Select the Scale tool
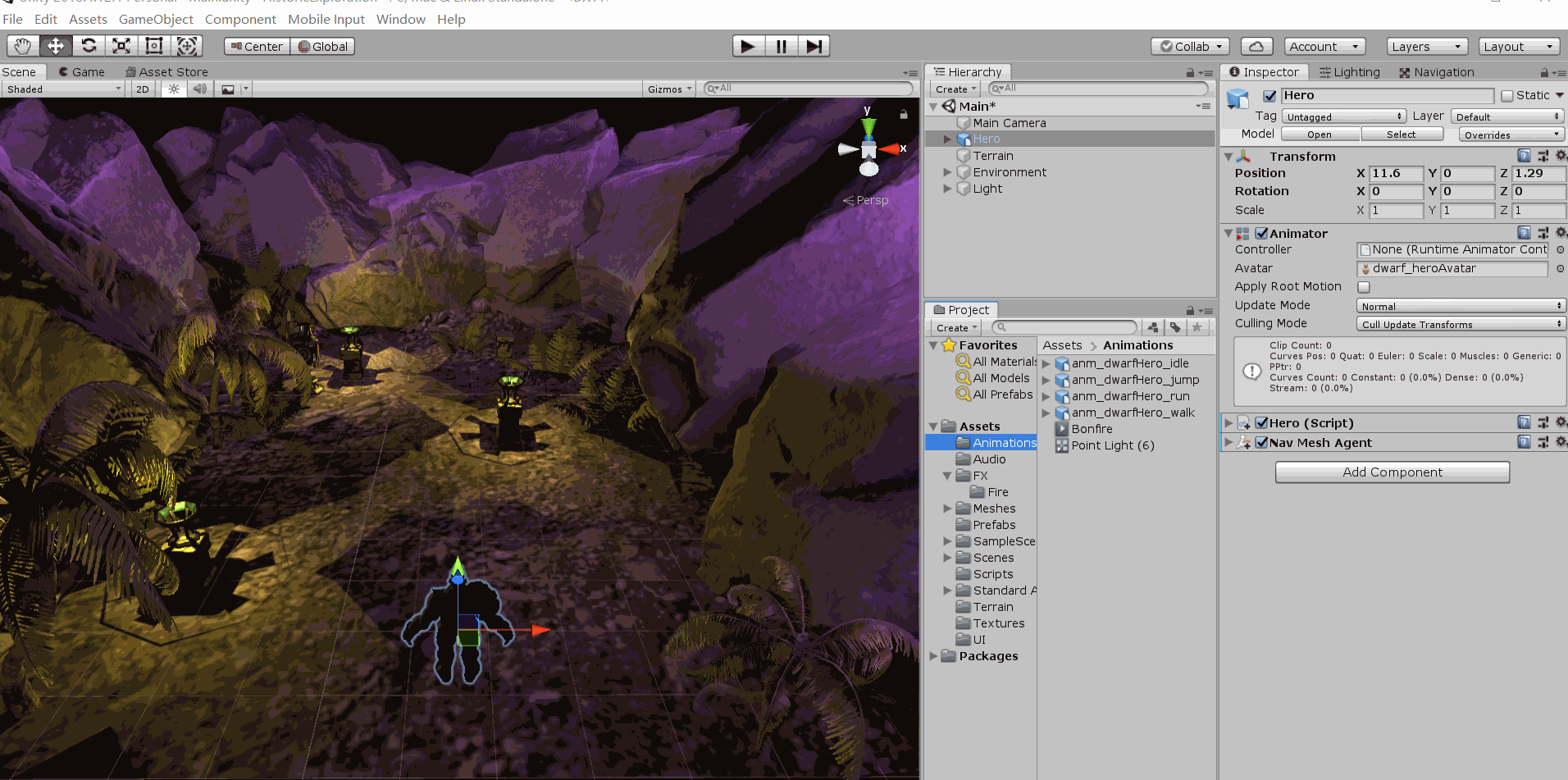Image resolution: width=1568 pixels, height=780 pixels. pos(121,46)
